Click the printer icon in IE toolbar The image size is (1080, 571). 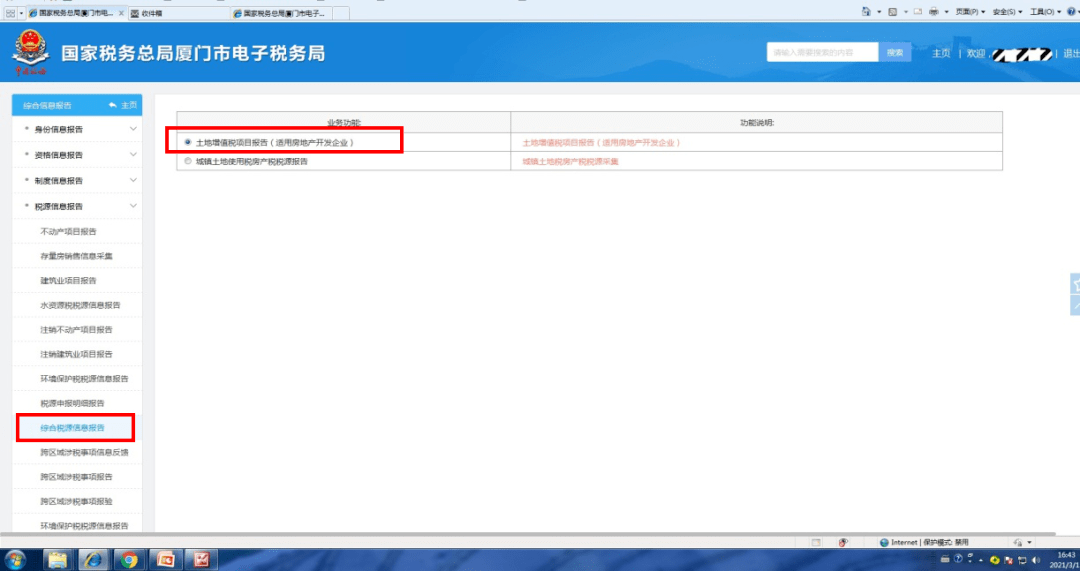[x=935, y=12]
